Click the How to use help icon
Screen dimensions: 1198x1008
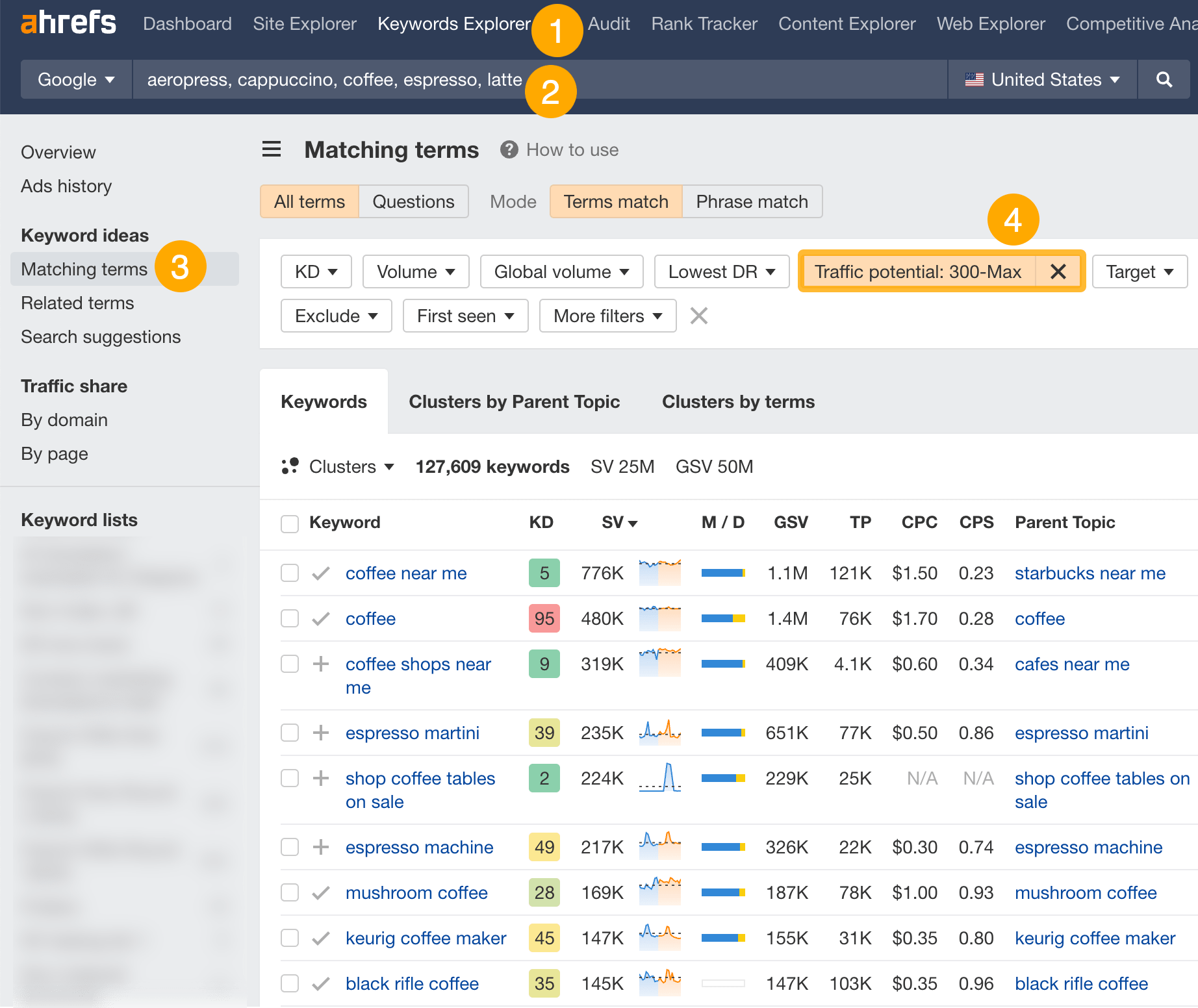pyautogui.click(x=509, y=149)
